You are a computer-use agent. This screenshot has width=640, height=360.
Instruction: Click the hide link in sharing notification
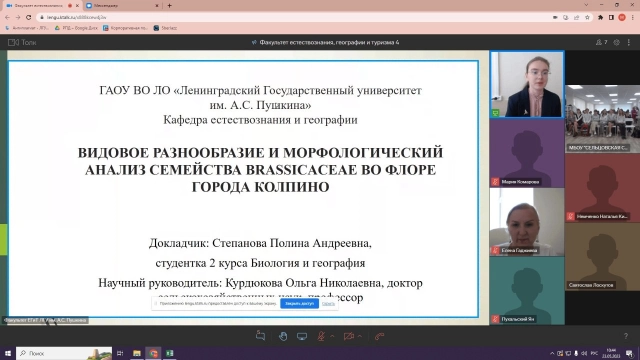click(x=328, y=303)
